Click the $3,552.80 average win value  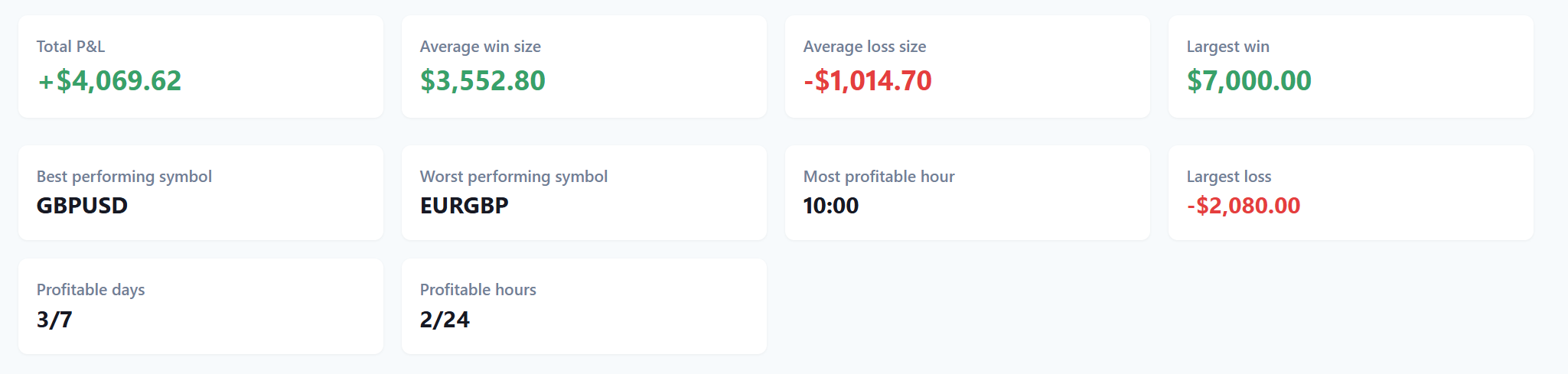[483, 80]
